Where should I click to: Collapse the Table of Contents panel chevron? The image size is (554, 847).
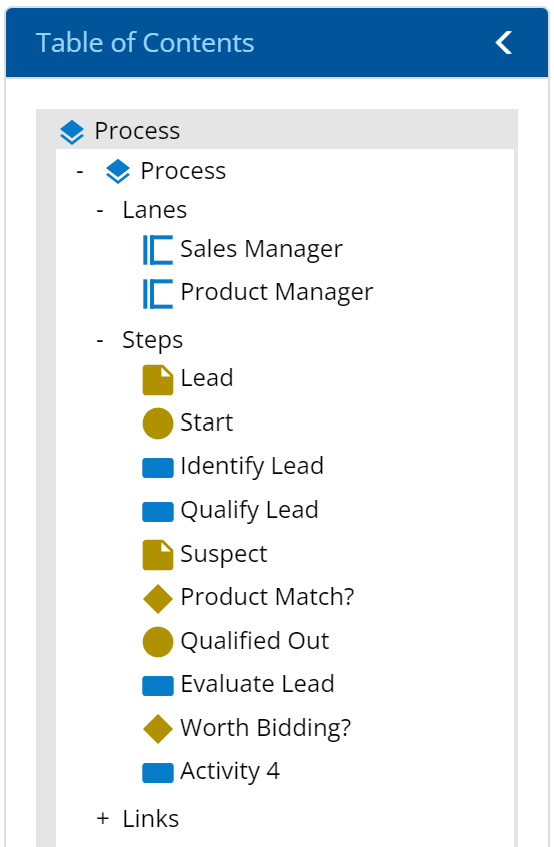(504, 43)
